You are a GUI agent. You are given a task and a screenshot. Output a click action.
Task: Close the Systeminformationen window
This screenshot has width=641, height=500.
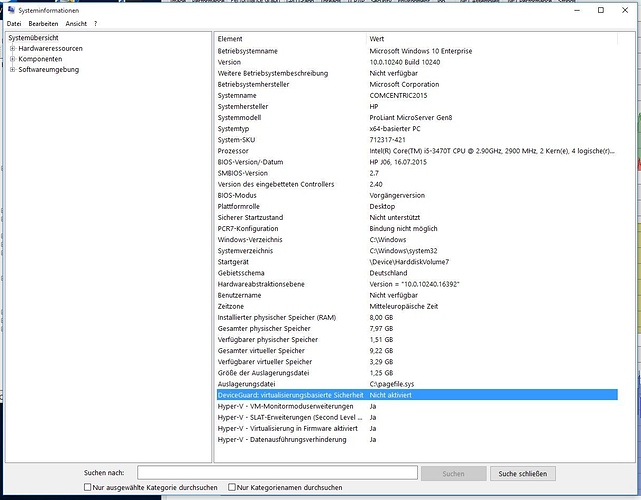pyautogui.click(x=625, y=10)
